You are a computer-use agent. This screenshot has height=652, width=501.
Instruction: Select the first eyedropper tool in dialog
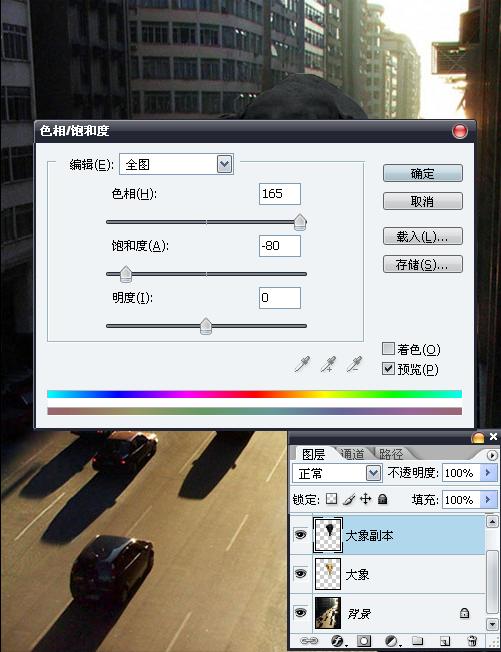pyautogui.click(x=302, y=363)
